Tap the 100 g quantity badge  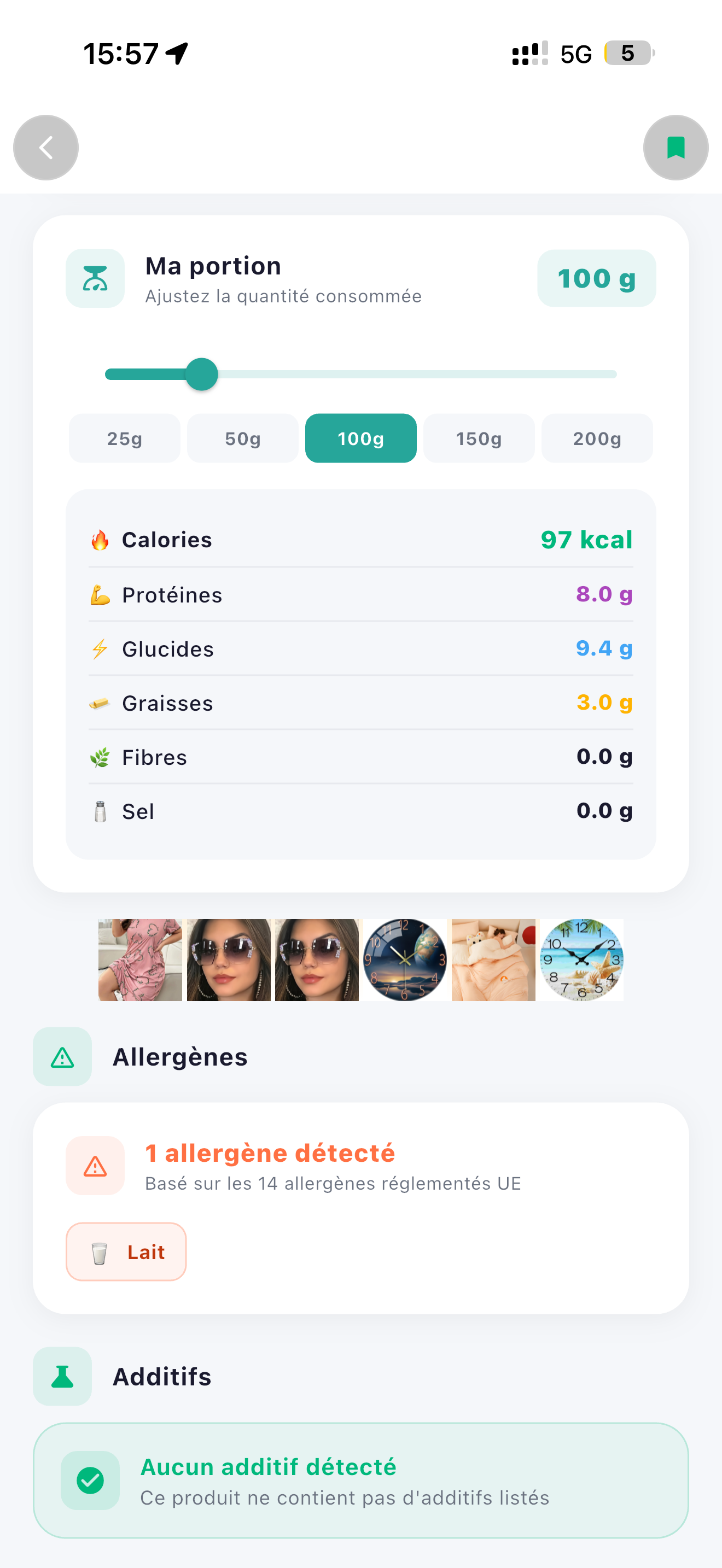(x=597, y=278)
